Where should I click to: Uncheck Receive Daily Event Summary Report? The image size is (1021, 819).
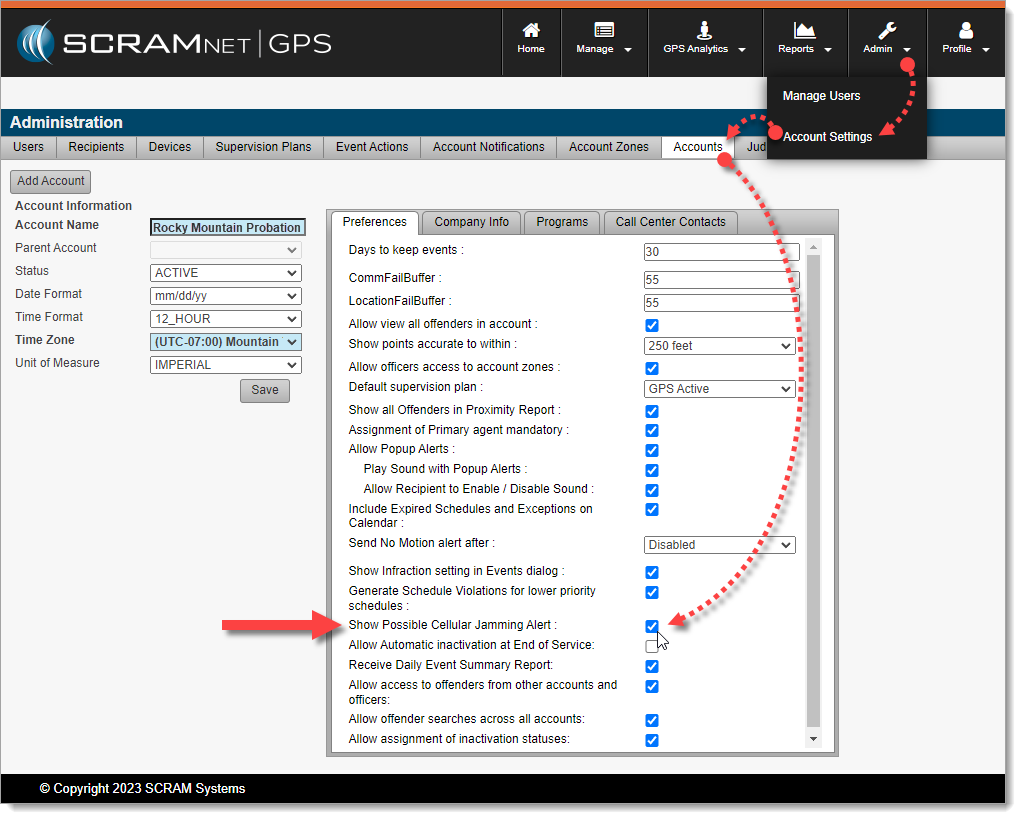click(652, 666)
